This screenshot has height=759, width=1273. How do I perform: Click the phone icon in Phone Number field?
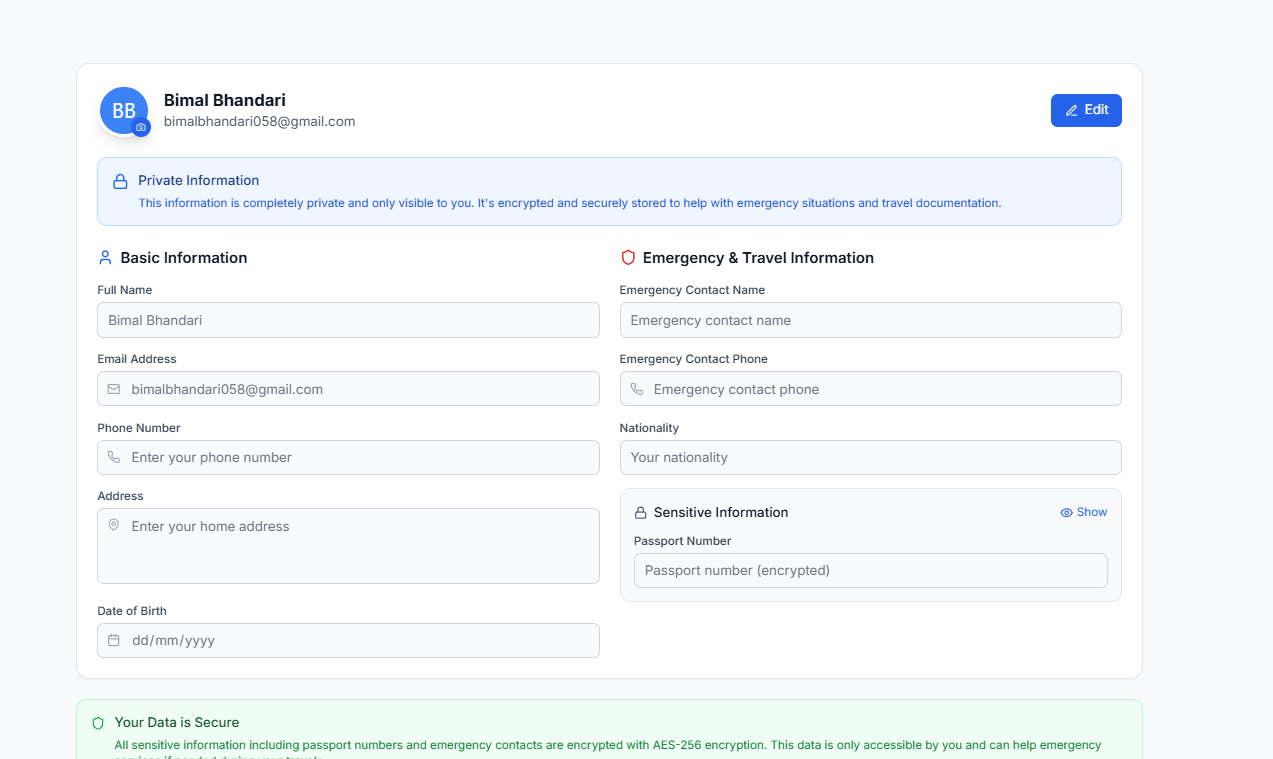[x=114, y=457]
